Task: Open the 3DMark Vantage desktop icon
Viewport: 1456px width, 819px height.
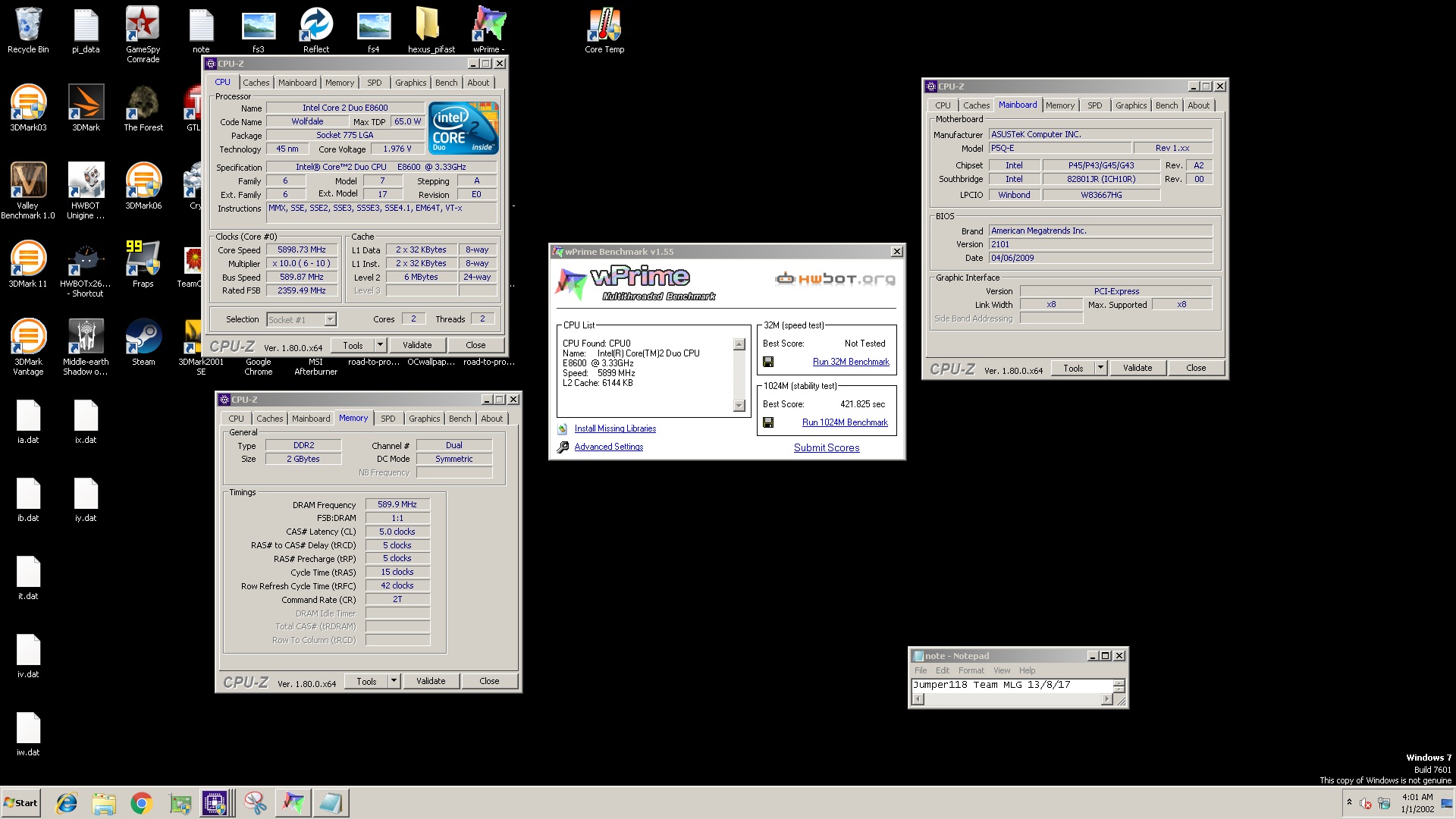Action: [x=28, y=347]
